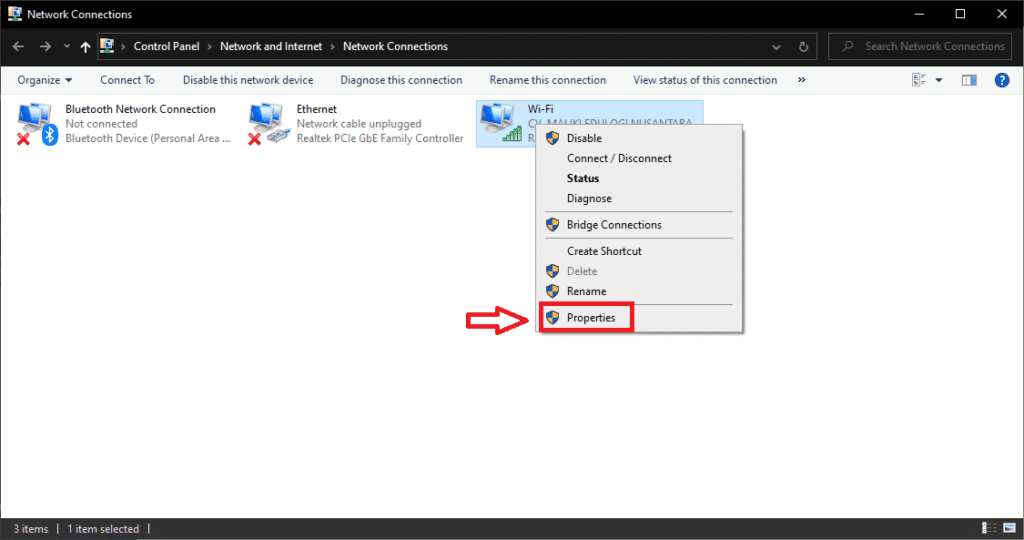Expand the address bar history dropdown
The image size is (1024, 540).
click(x=778, y=47)
